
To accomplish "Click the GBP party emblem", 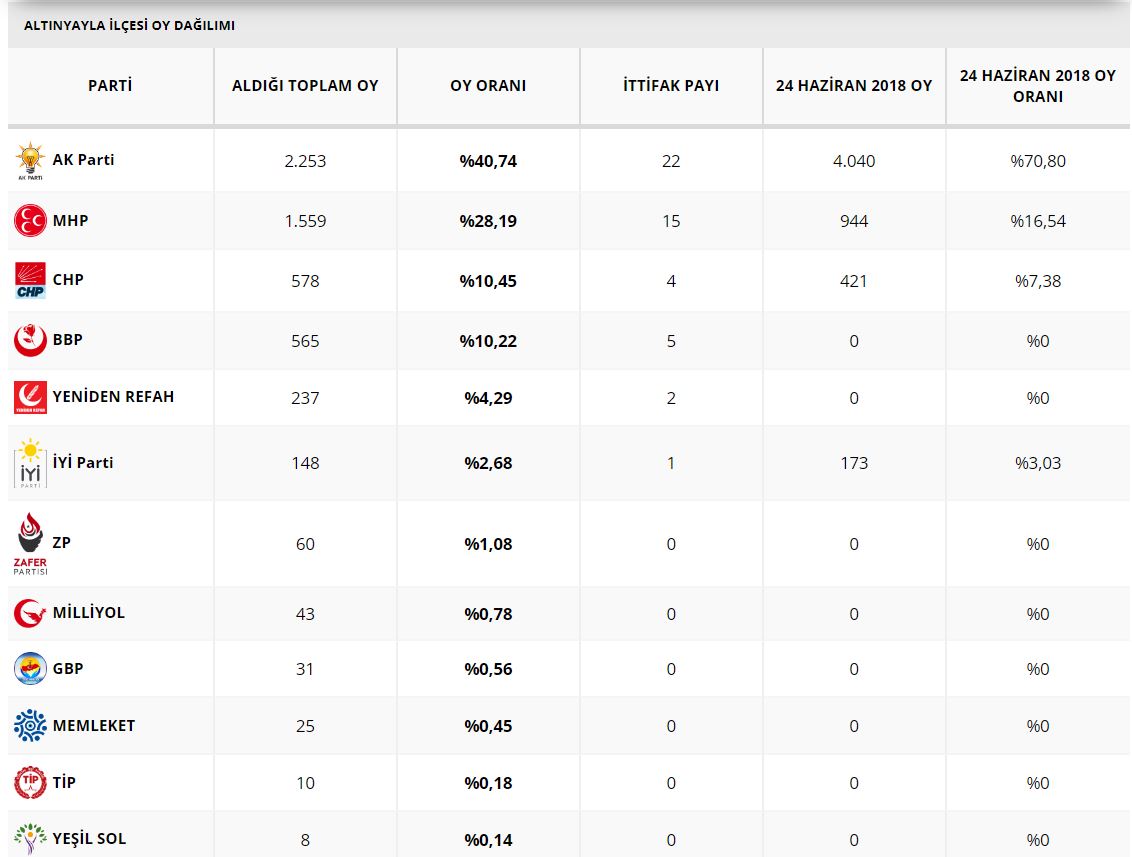I will pyautogui.click(x=30, y=668).
